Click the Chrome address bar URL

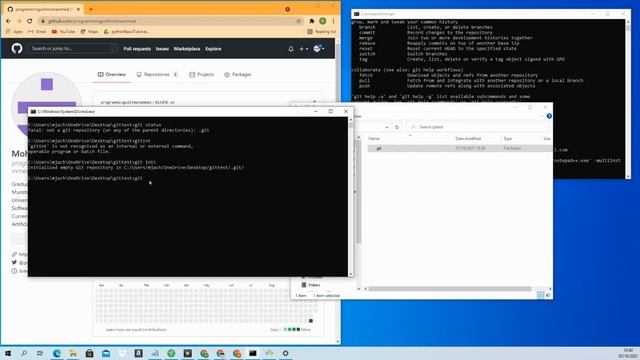(x=92, y=21)
